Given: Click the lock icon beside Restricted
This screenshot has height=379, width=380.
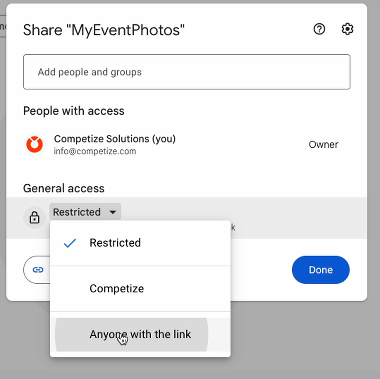Looking at the screenshot, I should [34, 218].
